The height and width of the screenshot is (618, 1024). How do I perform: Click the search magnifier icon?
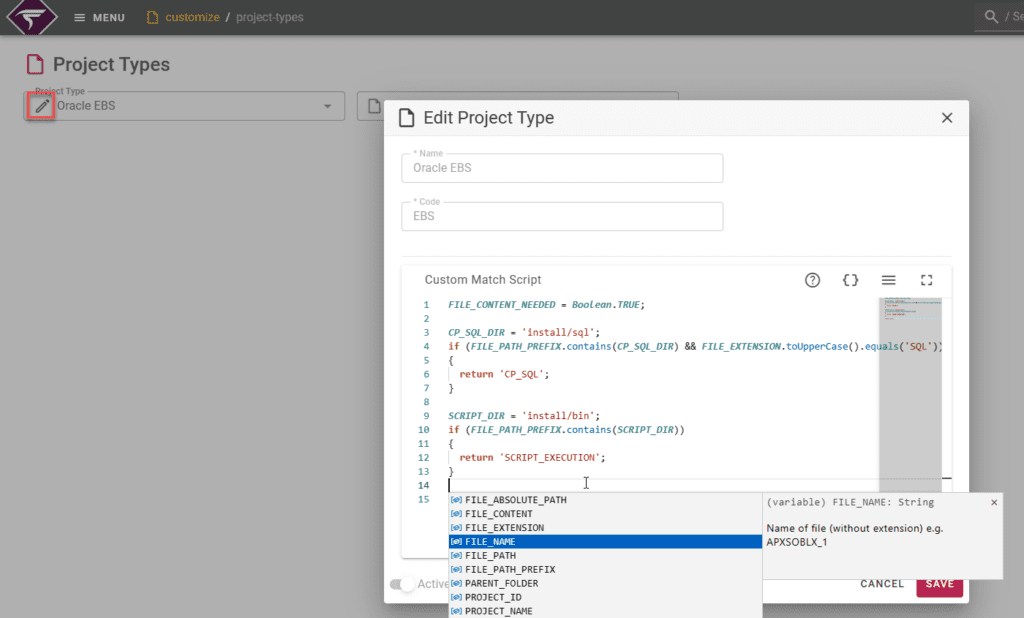click(x=991, y=17)
